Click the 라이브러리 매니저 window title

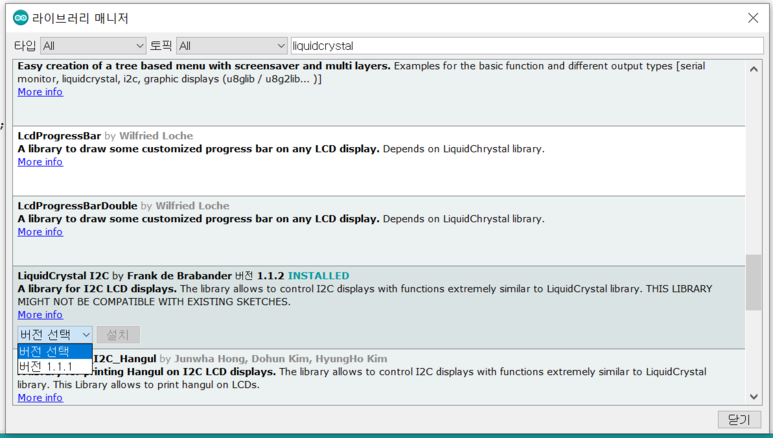[80, 18]
